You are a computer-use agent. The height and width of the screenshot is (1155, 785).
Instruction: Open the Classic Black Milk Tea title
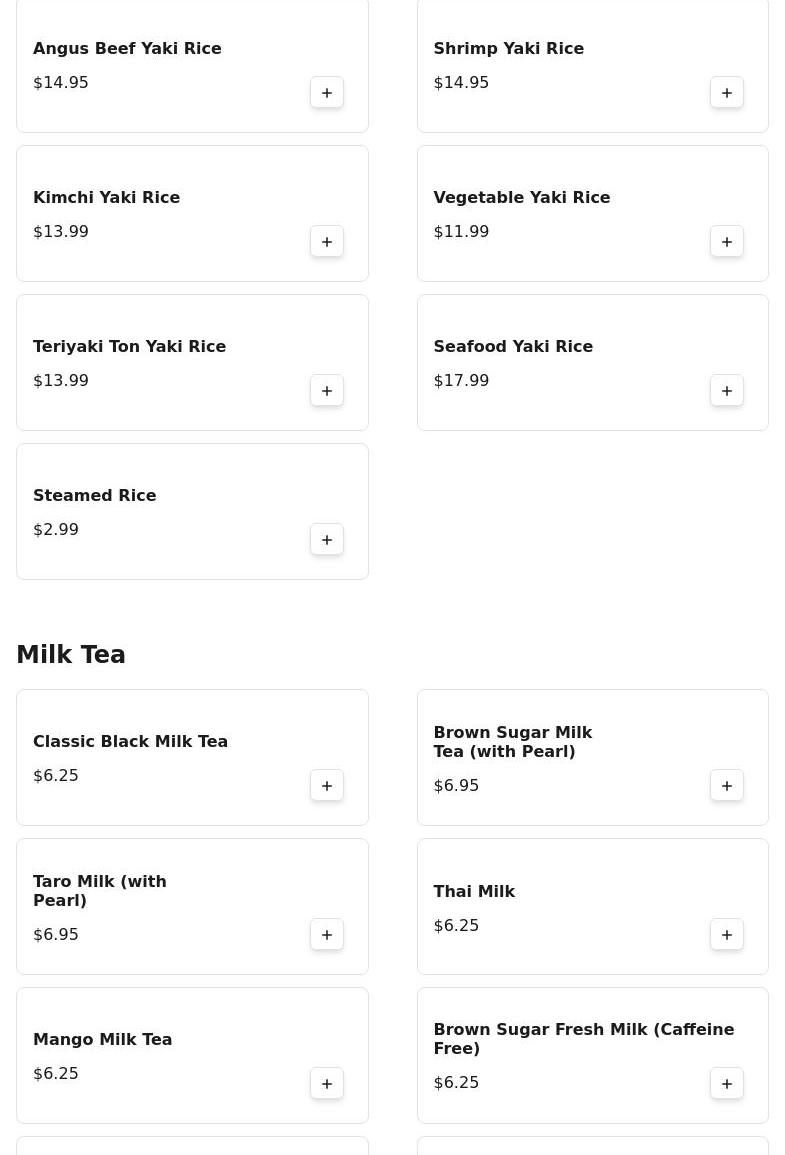[130, 741]
